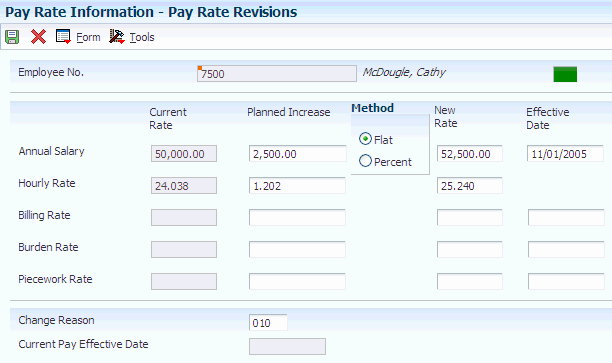
Task: Select the Percent method radio button
Action: (365, 161)
